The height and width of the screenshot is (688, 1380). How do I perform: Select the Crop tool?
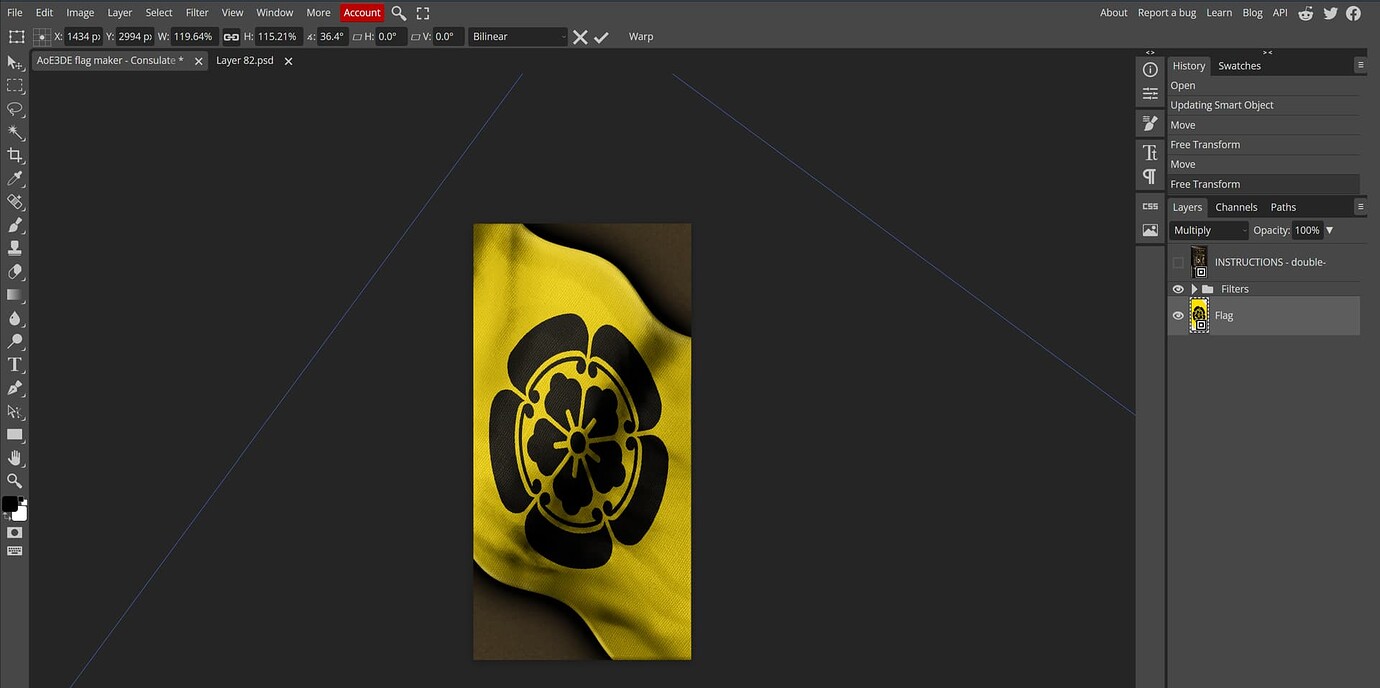(15, 155)
